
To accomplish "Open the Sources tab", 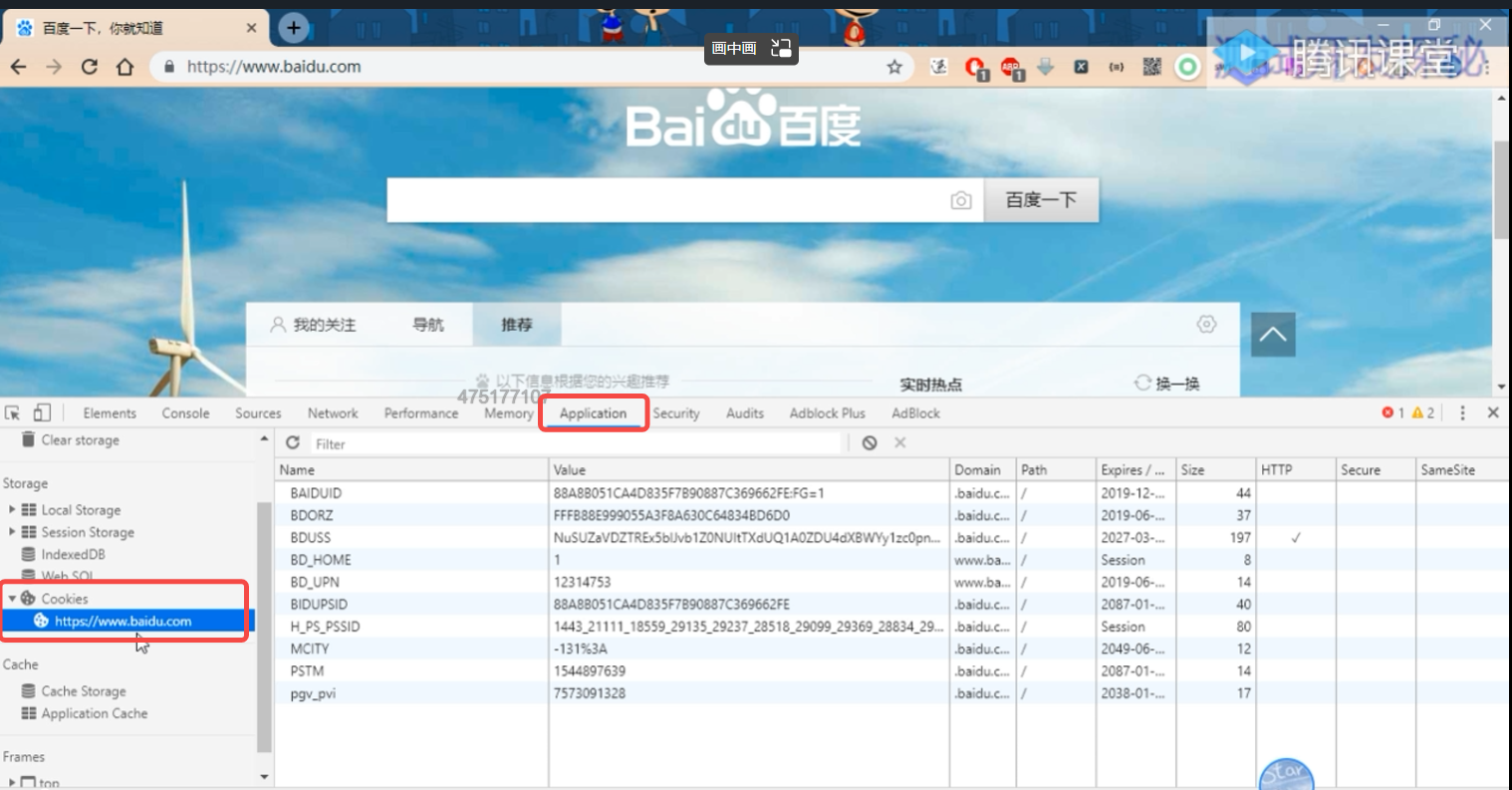I will coord(258,412).
